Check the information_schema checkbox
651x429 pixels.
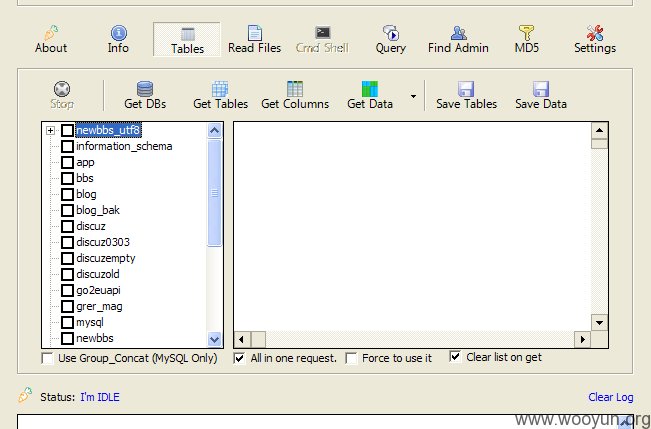click(67, 146)
